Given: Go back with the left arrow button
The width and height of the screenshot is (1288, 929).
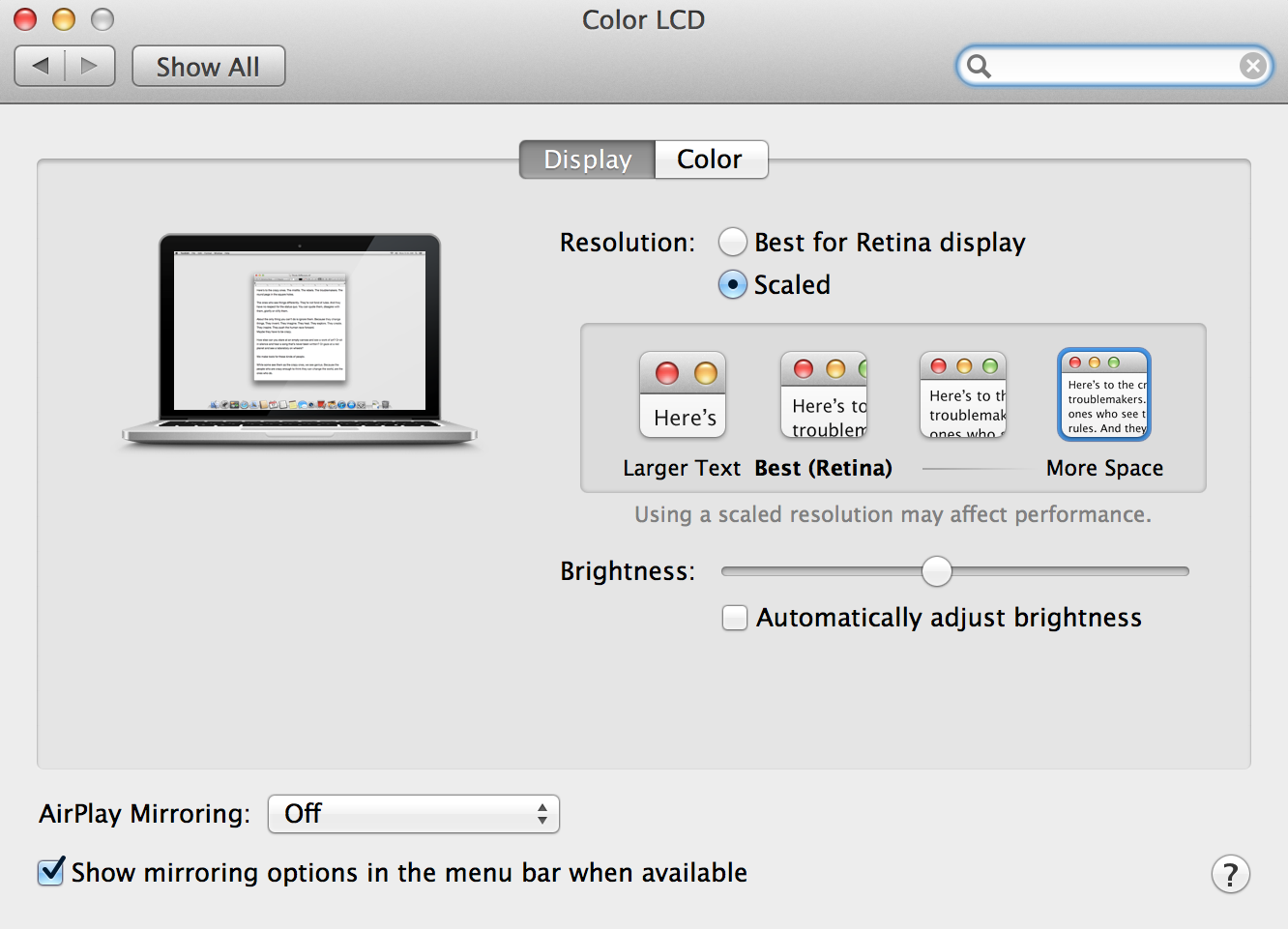Looking at the screenshot, I should pyautogui.click(x=41, y=66).
